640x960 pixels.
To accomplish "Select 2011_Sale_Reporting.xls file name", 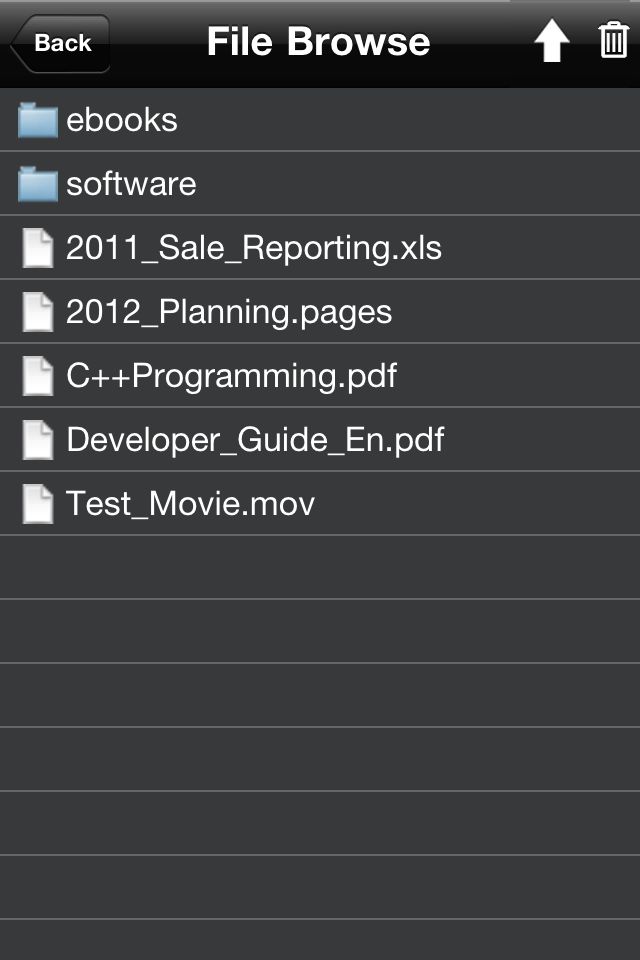I will (x=254, y=248).
